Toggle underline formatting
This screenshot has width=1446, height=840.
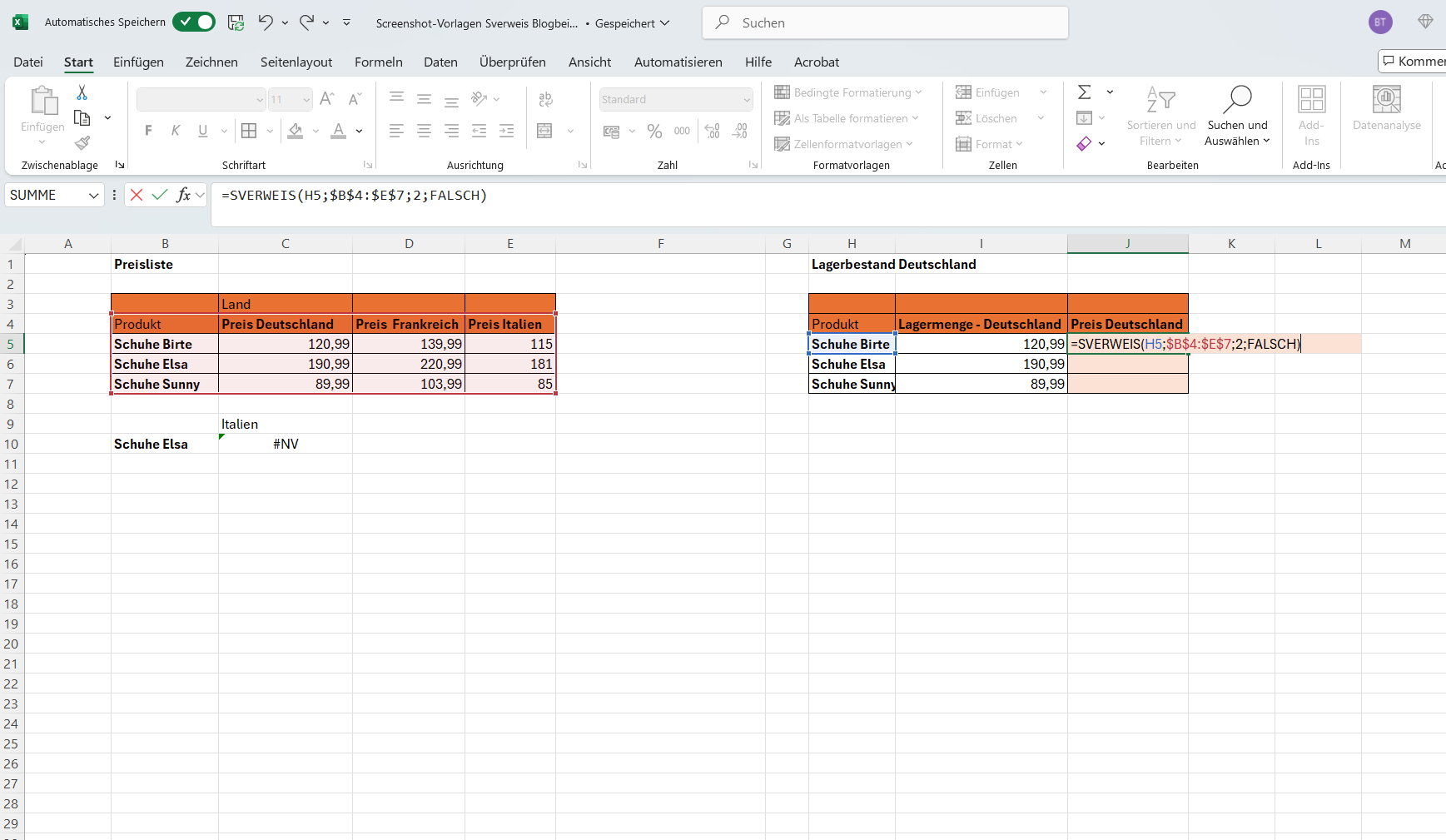(x=201, y=130)
